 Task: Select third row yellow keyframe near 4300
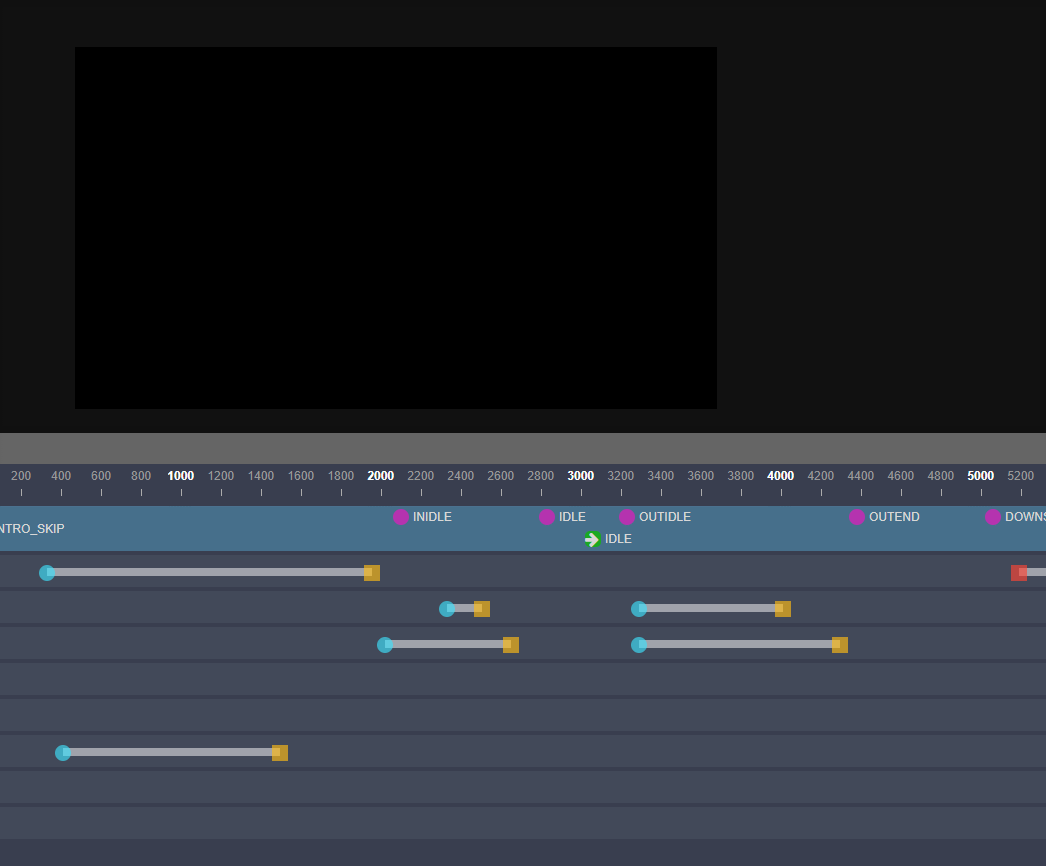pos(840,644)
